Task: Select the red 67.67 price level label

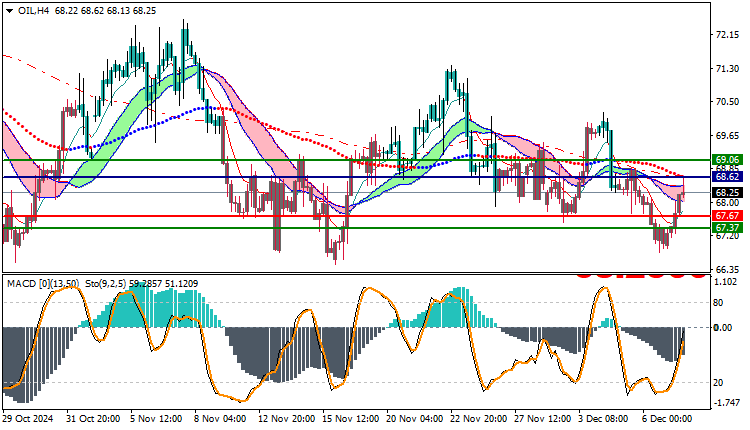Action: click(727, 216)
